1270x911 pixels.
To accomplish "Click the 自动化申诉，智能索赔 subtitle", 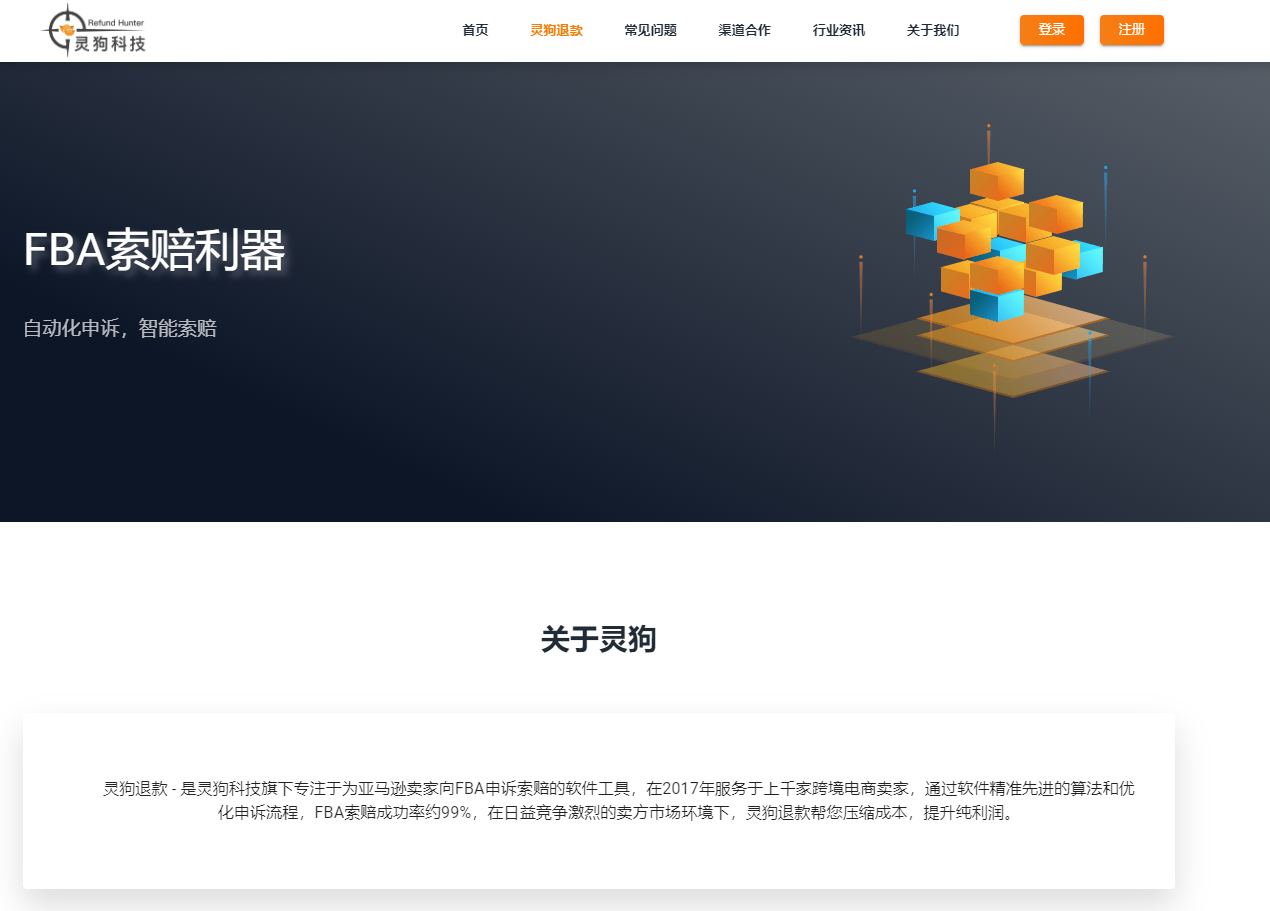I will click(120, 328).
